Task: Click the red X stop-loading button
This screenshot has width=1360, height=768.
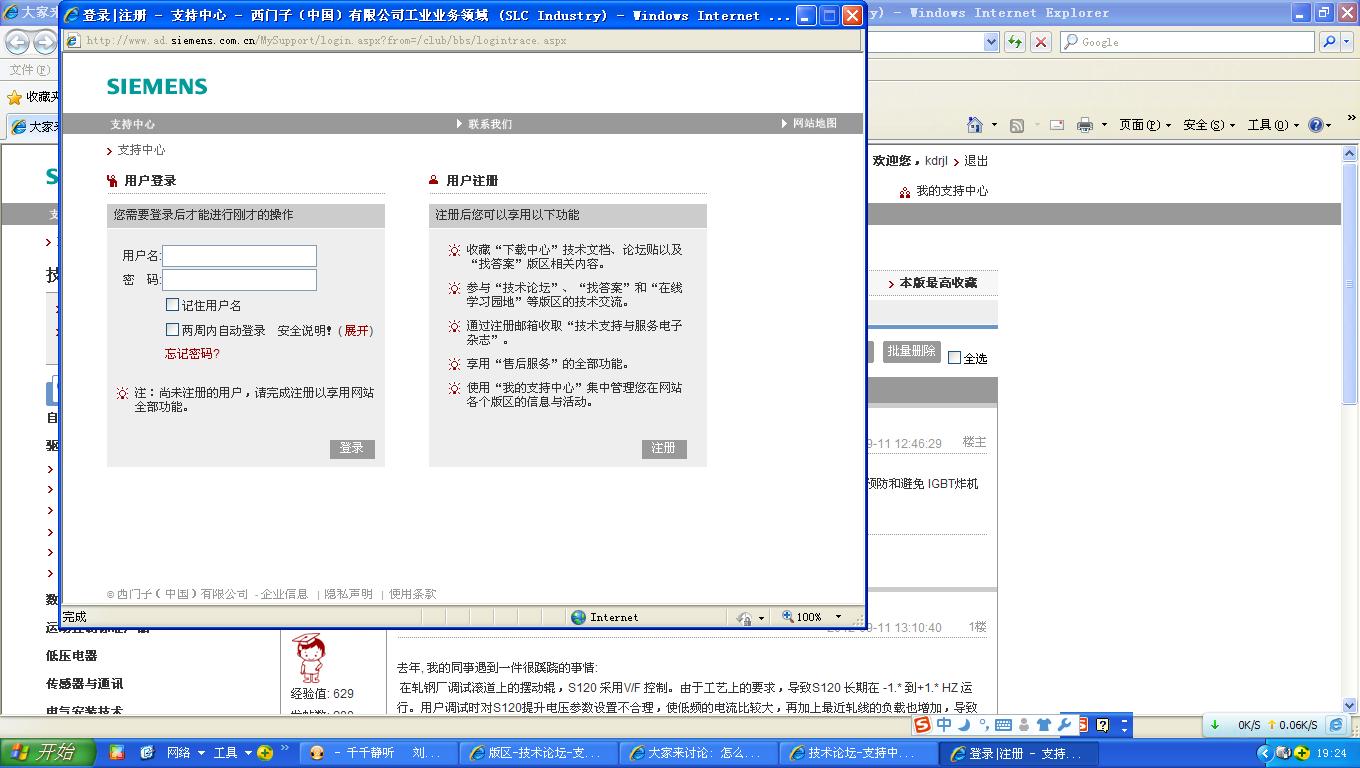Action: 1041,42
